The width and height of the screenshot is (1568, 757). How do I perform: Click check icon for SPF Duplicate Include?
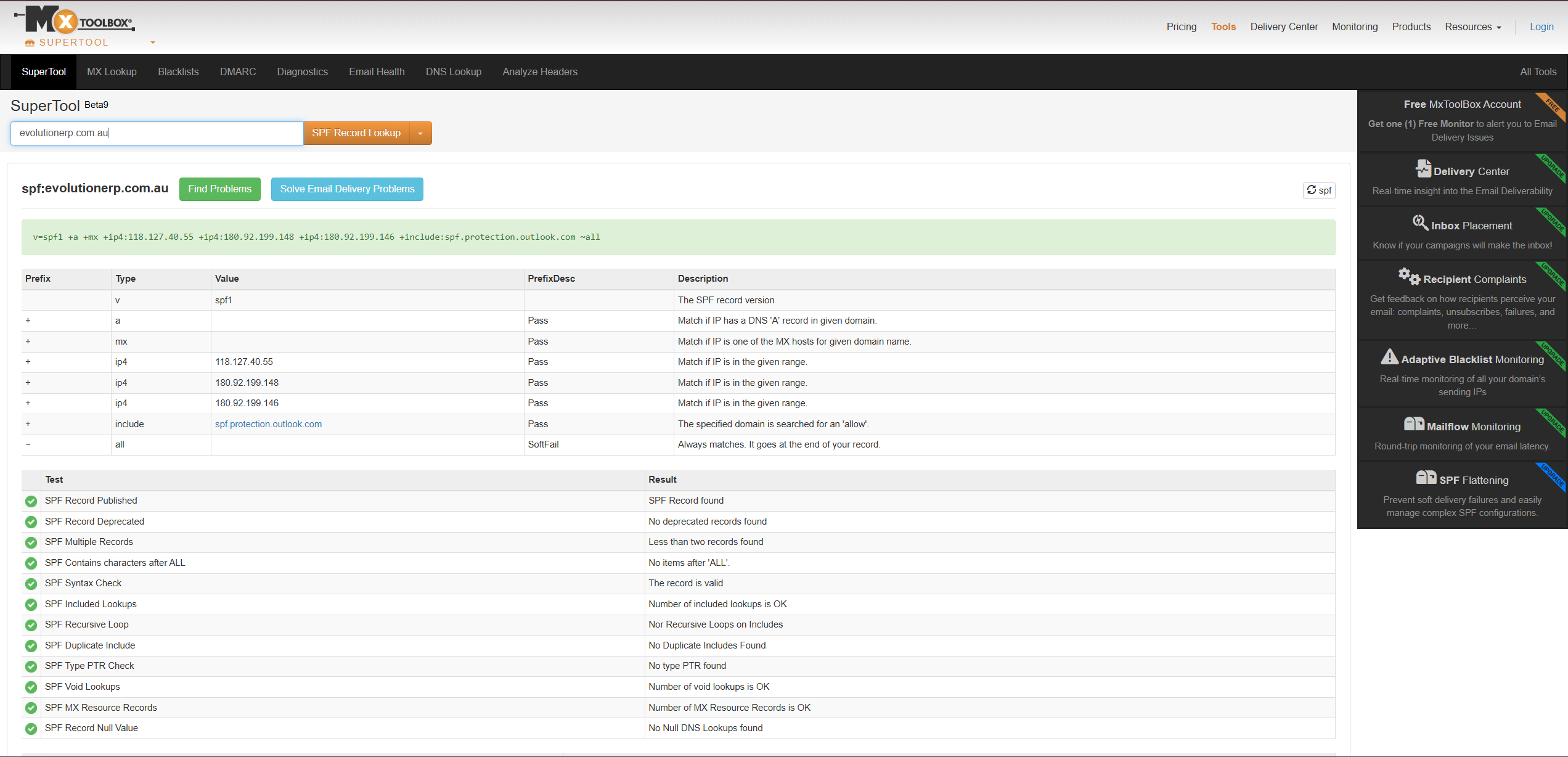[x=31, y=646]
